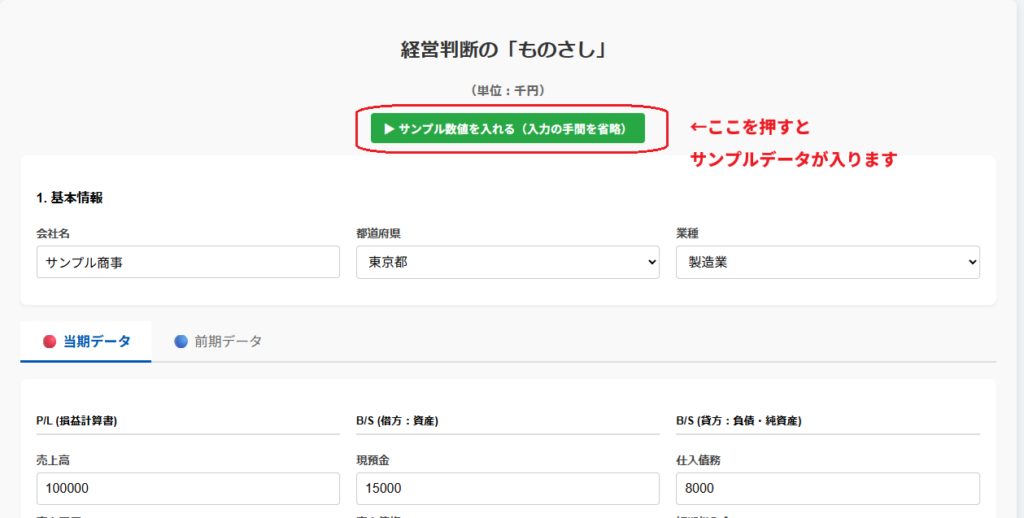The height and width of the screenshot is (518, 1024).
Task: Click the 会社名 field containing サンプル商事
Action: [188, 263]
